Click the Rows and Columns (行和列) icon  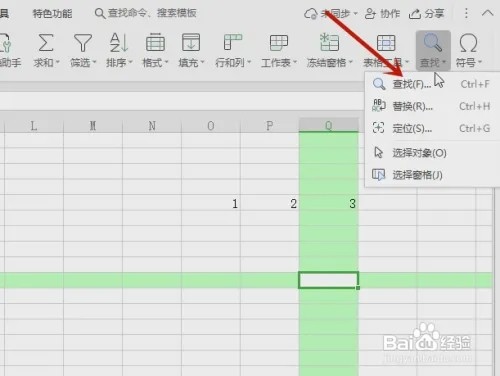(x=233, y=43)
